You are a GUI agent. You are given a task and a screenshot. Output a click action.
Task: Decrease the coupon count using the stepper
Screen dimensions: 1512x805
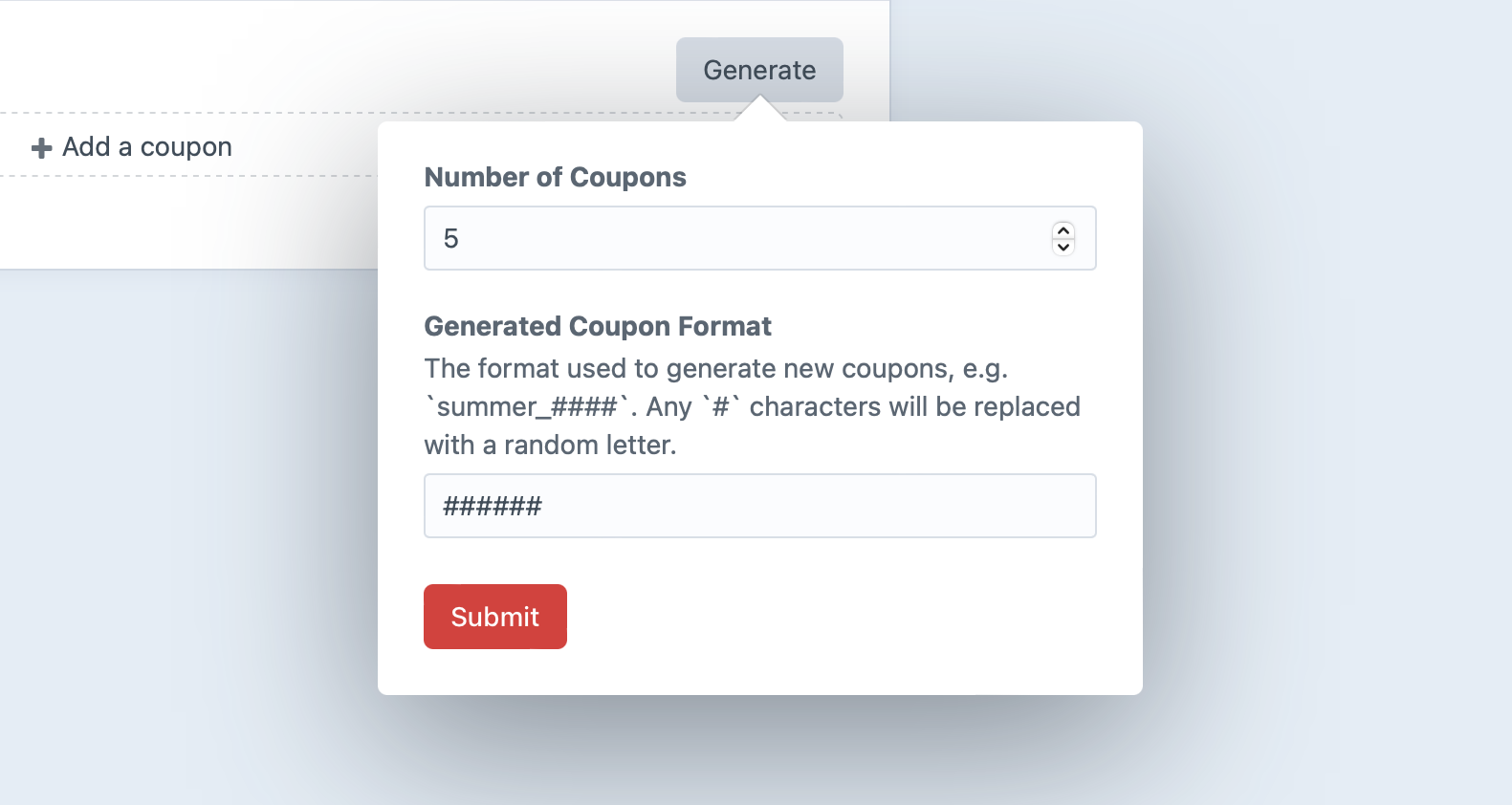(1063, 248)
